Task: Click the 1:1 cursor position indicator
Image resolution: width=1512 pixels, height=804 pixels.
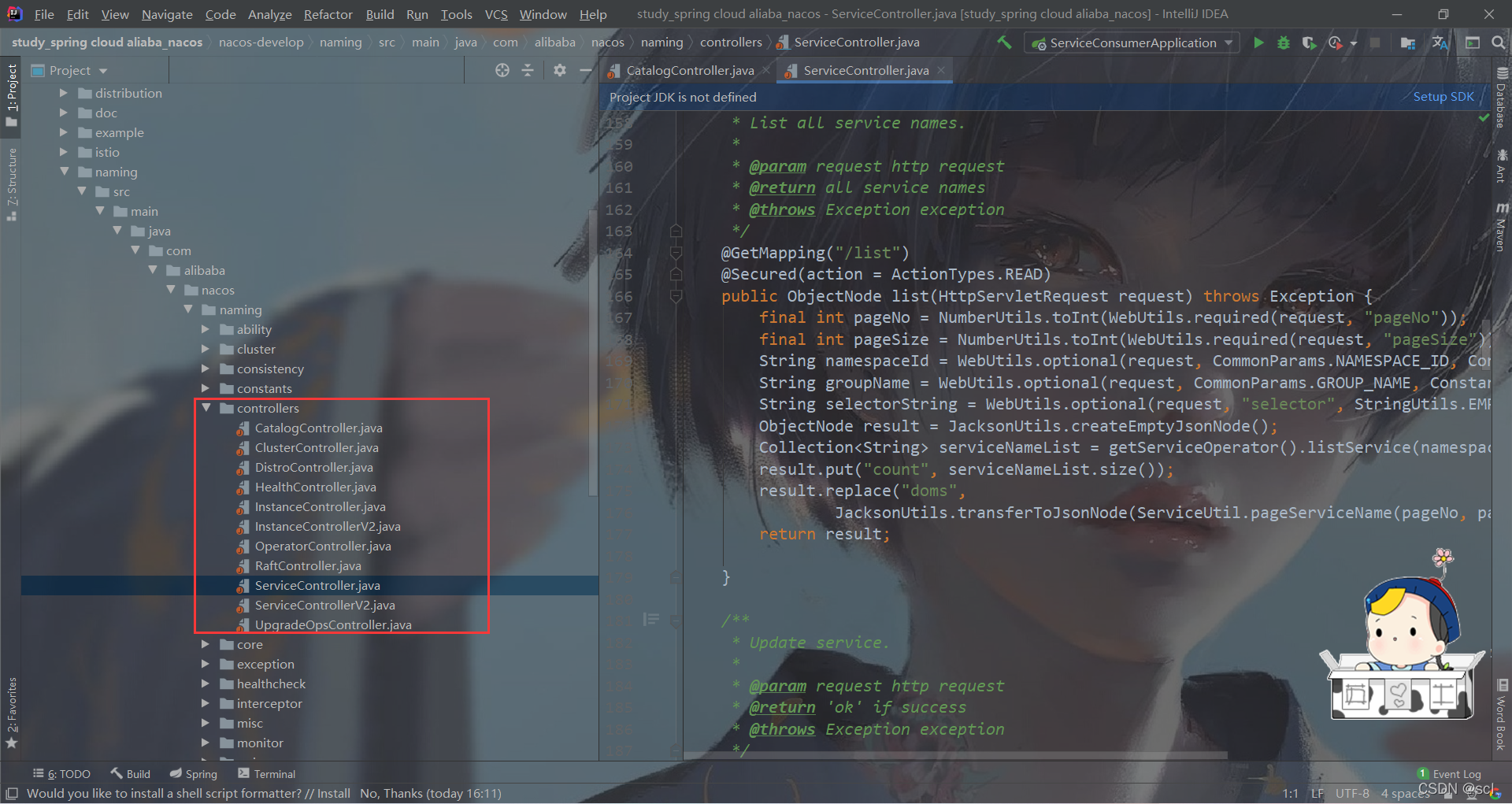Action: (1290, 793)
